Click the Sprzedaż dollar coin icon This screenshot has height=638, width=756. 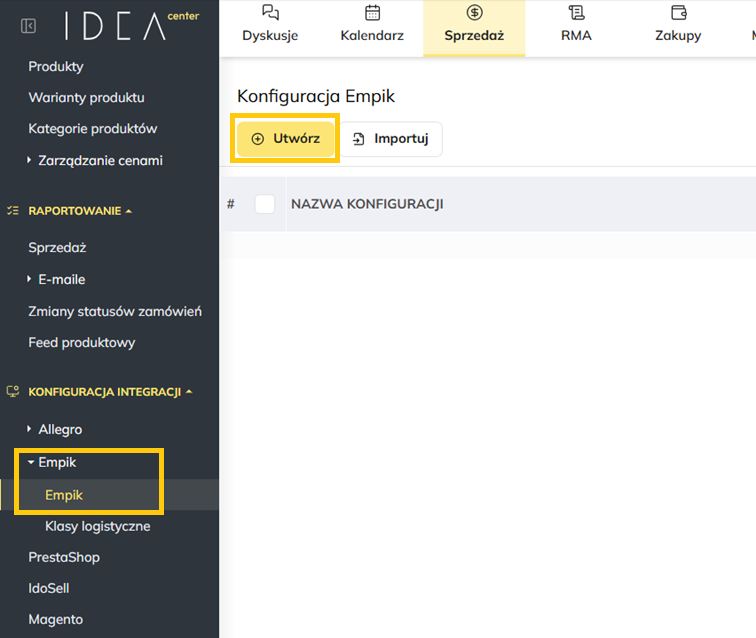click(474, 13)
